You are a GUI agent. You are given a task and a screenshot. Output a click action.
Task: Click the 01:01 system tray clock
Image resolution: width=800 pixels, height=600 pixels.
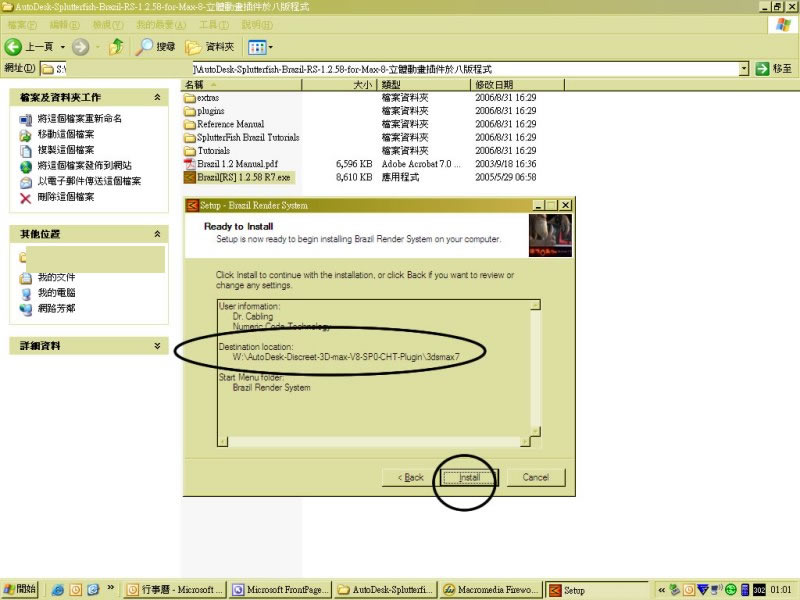point(781,590)
